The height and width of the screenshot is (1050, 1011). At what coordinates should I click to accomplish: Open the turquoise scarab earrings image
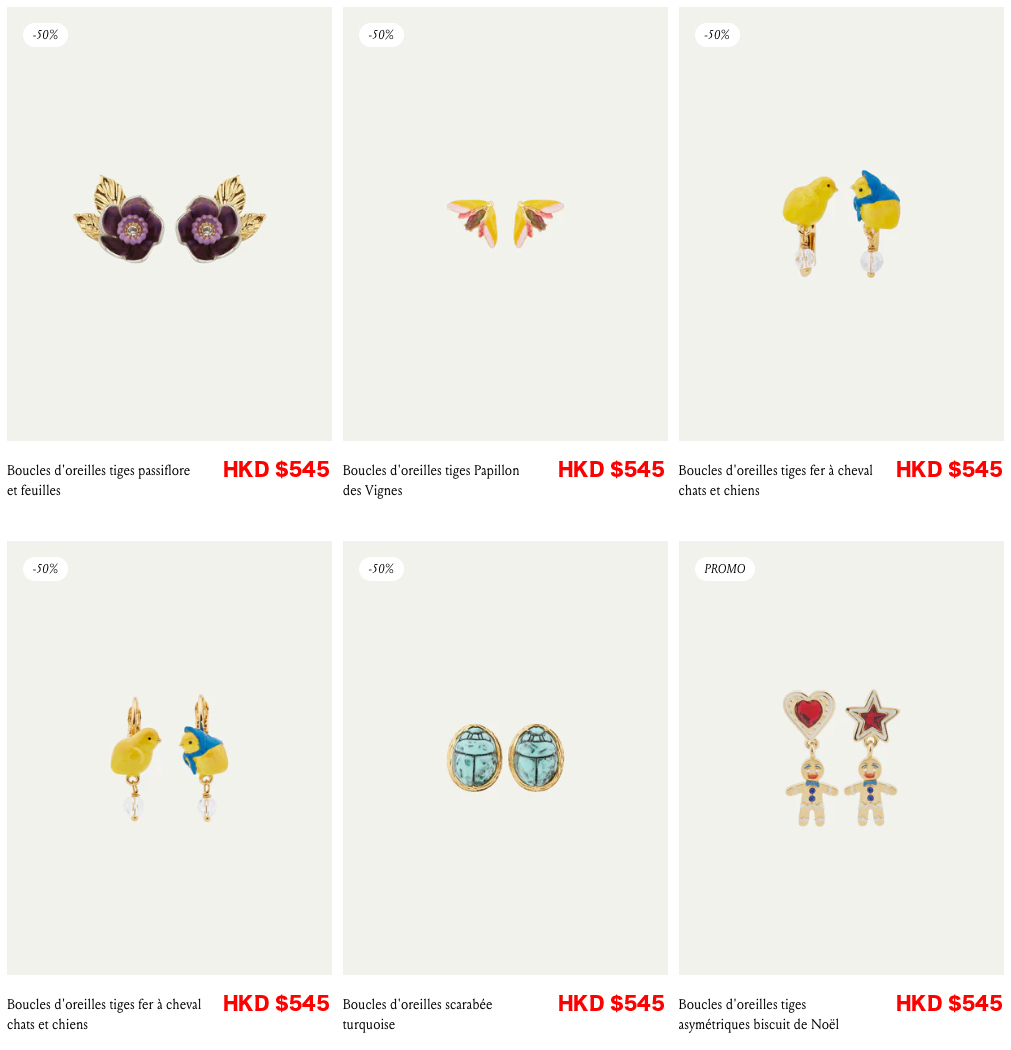[505, 757]
